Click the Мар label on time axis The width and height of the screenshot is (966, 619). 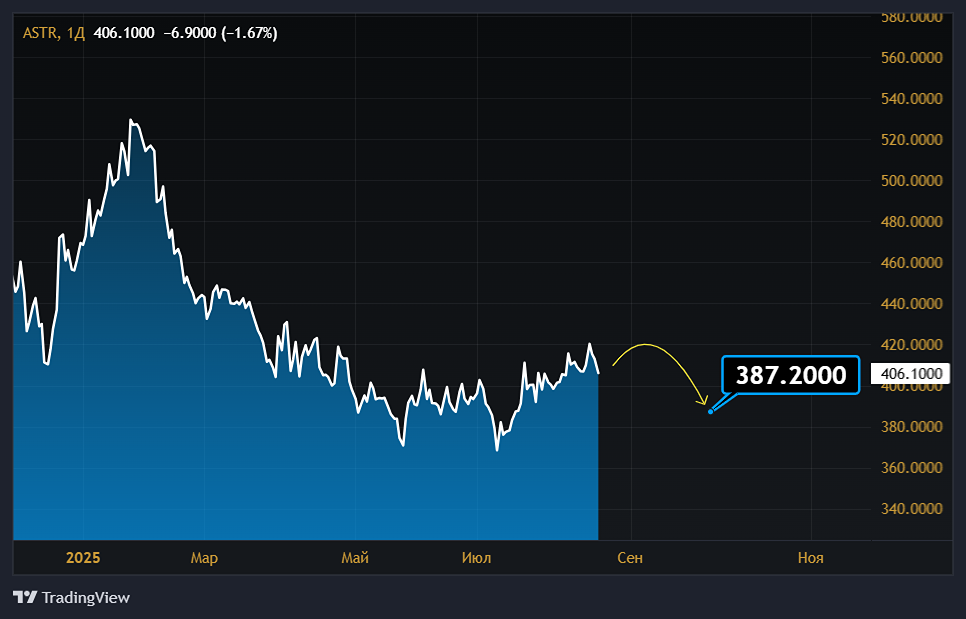pyautogui.click(x=204, y=558)
